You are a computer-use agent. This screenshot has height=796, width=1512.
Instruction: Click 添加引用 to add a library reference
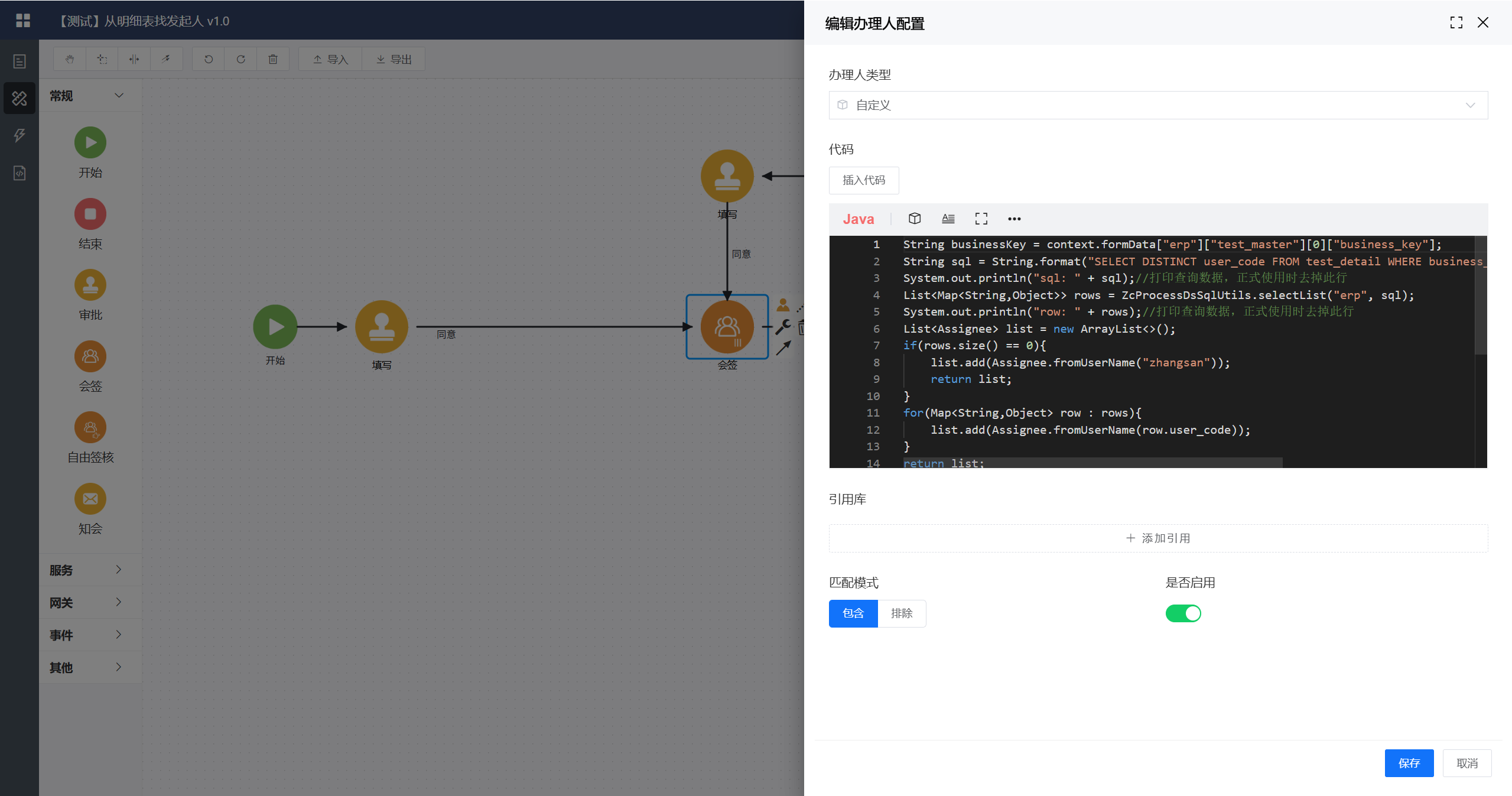coord(1157,538)
